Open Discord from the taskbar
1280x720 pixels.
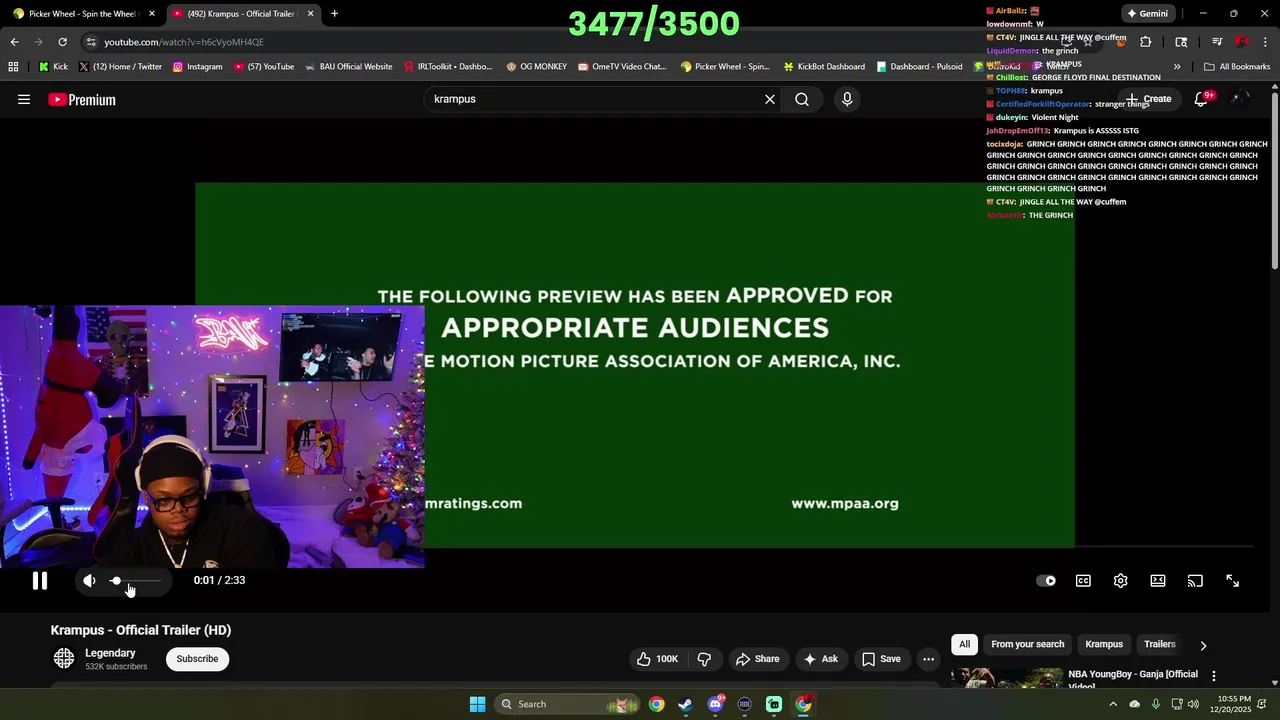[x=715, y=704]
